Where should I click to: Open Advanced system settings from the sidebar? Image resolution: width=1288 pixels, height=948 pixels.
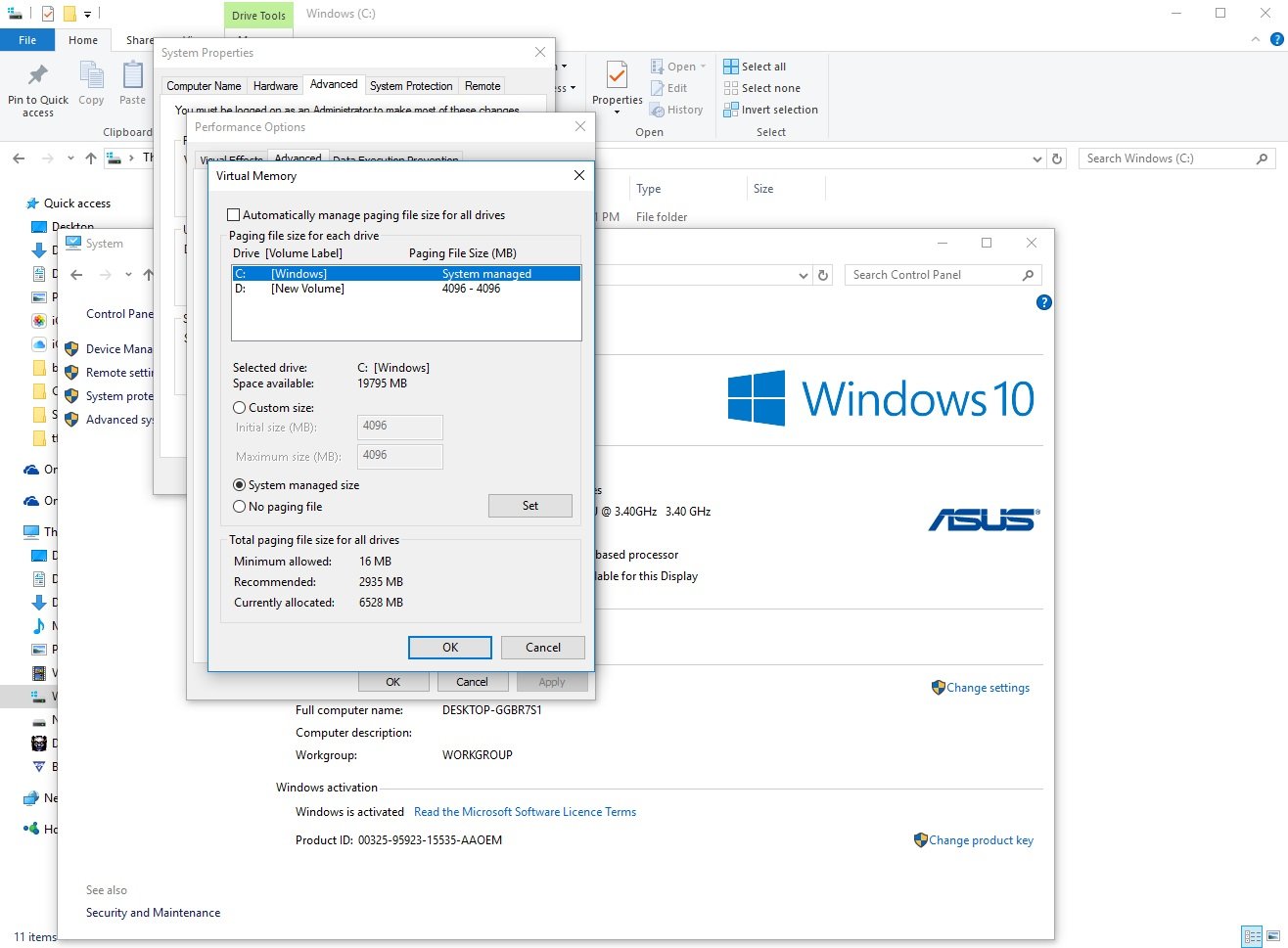(x=117, y=419)
